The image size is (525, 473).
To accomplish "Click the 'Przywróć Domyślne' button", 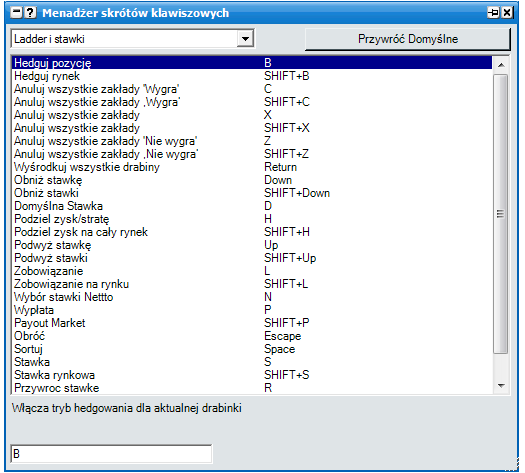I will click(x=407, y=39).
